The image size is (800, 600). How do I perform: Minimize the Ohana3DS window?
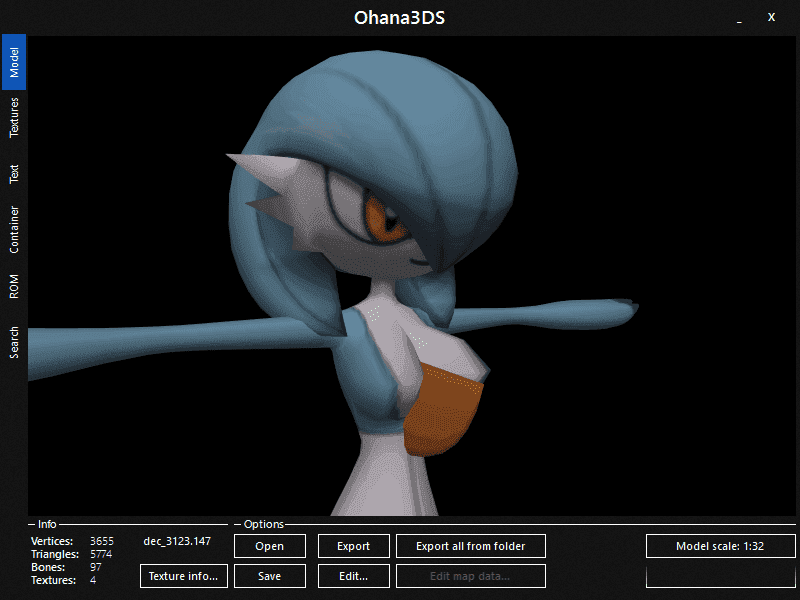(739, 18)
